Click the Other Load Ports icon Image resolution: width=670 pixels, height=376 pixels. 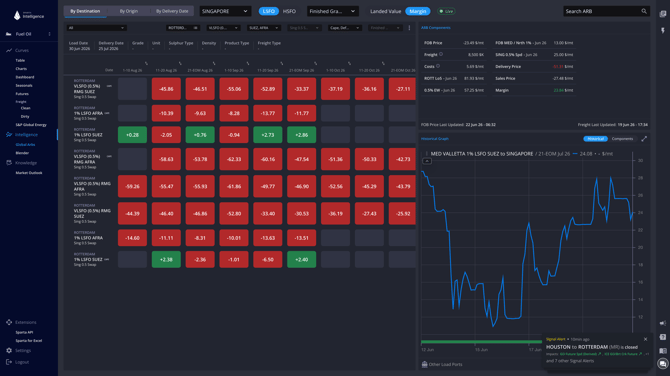point(424,364)
